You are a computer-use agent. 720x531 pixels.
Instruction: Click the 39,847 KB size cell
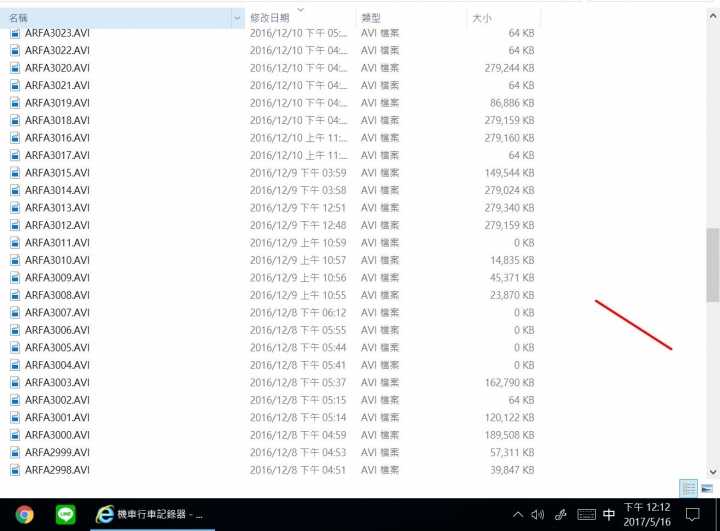512,470
